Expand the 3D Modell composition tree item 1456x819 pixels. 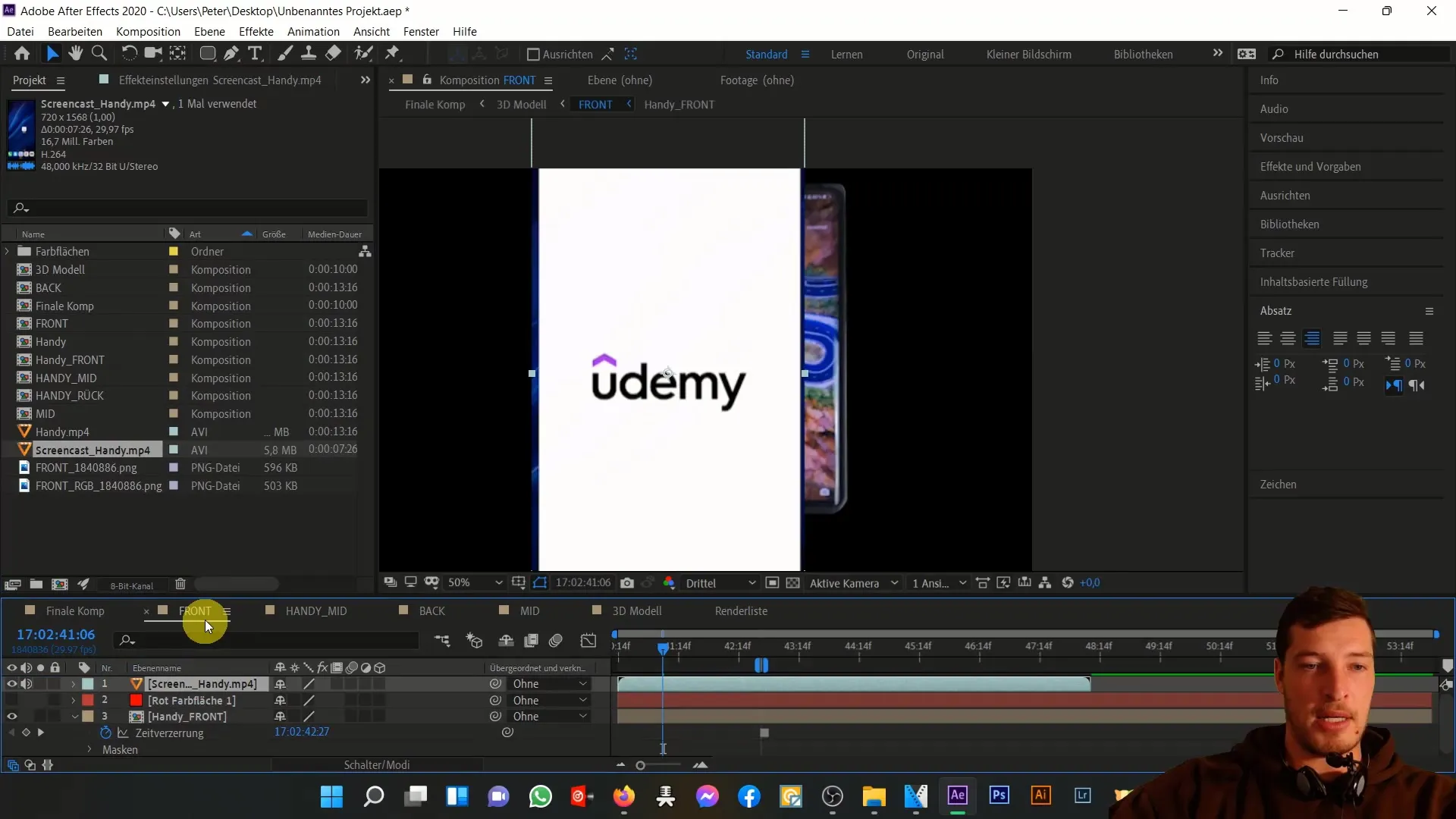(x=7, y=269)
